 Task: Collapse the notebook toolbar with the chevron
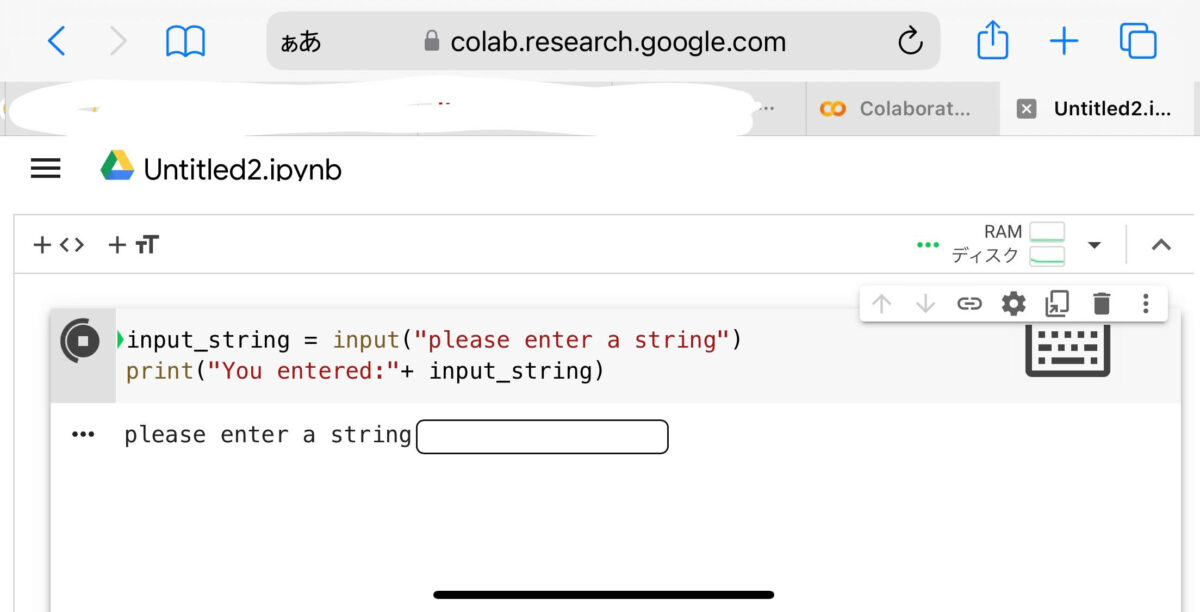[x=1161, y=243]
